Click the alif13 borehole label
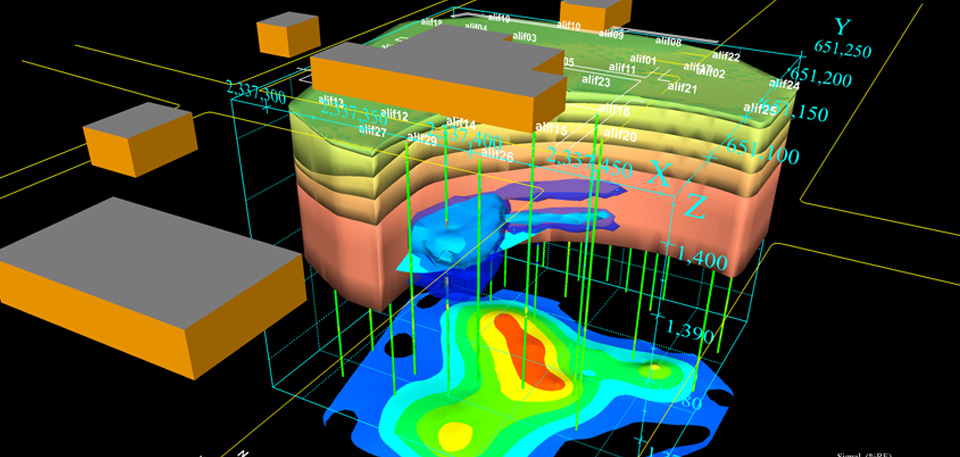Image resolution: width=960 pixels, height=457 pixels. click(331, 102)
